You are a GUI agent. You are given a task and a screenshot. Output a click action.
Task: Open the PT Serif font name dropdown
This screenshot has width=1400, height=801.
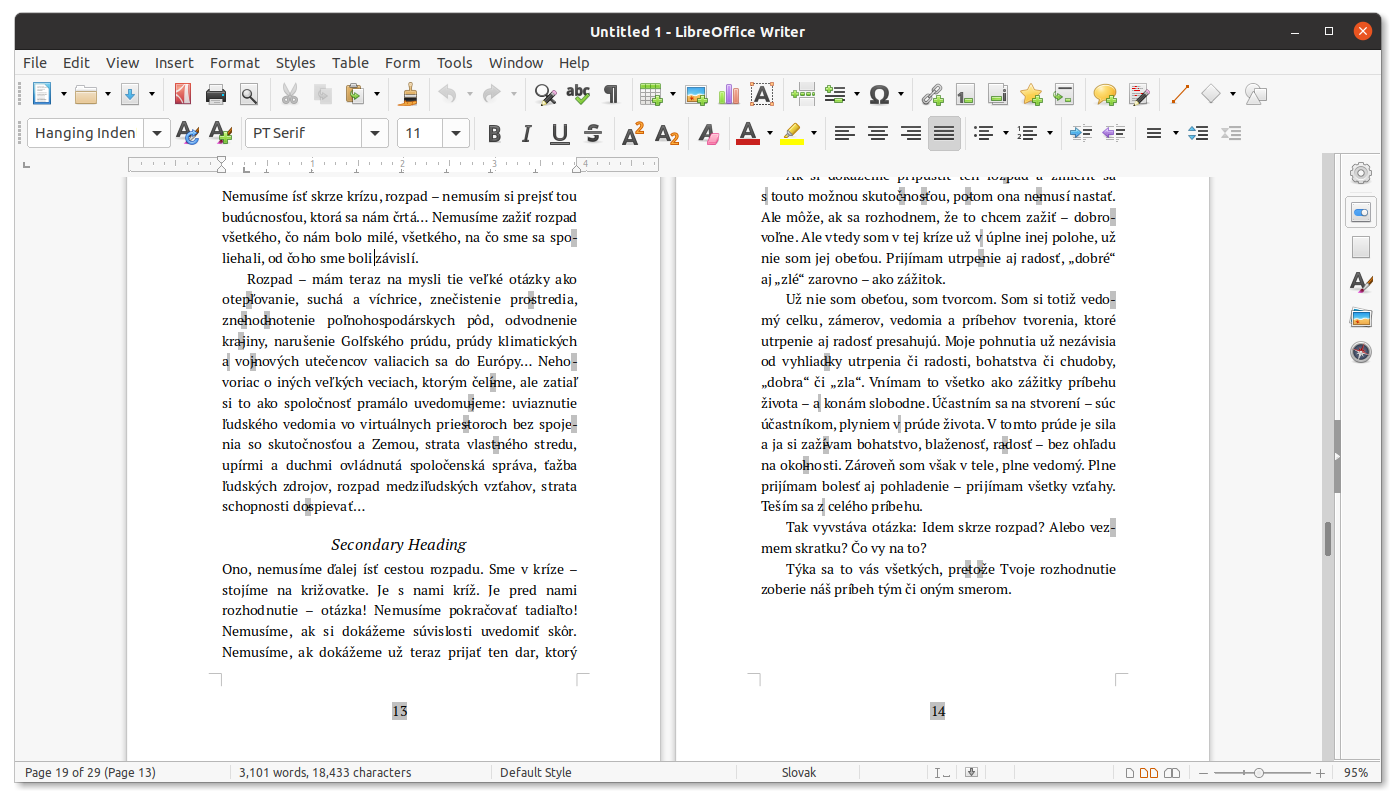[x=375, y=134]
